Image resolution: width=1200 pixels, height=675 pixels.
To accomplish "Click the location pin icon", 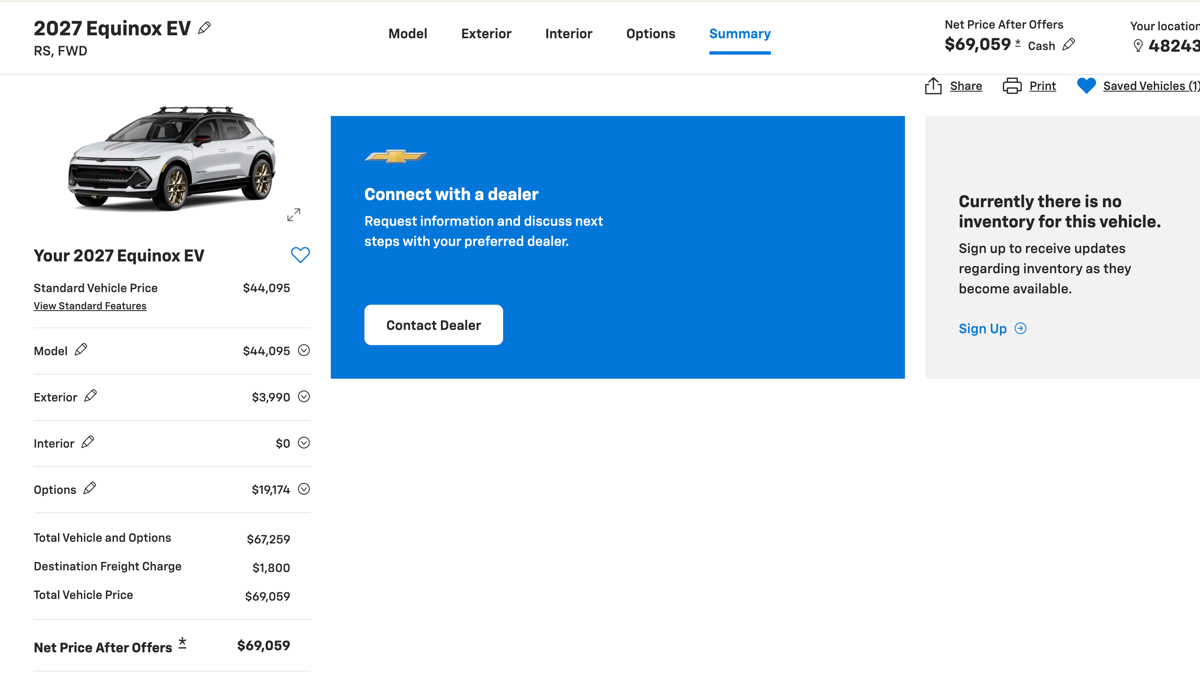I will 1138,46.
